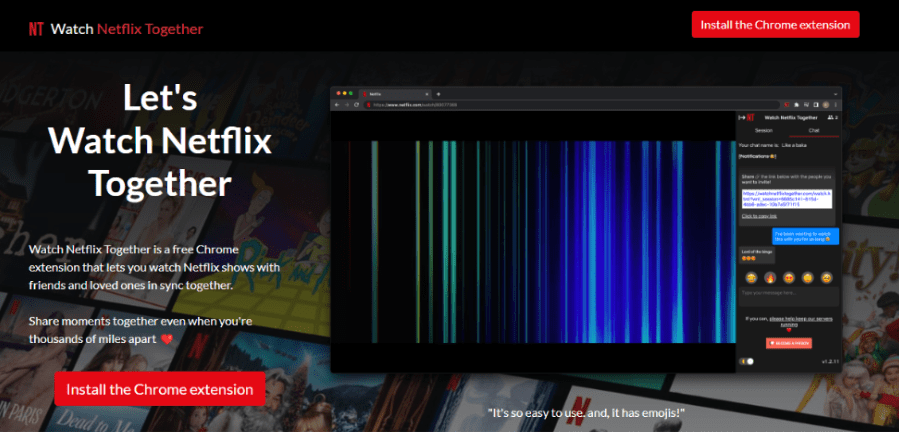Click the NT logo inside the sidebar panel
Image resolution: width=899 pixels, height=432 pixels.
click(751, 118)
